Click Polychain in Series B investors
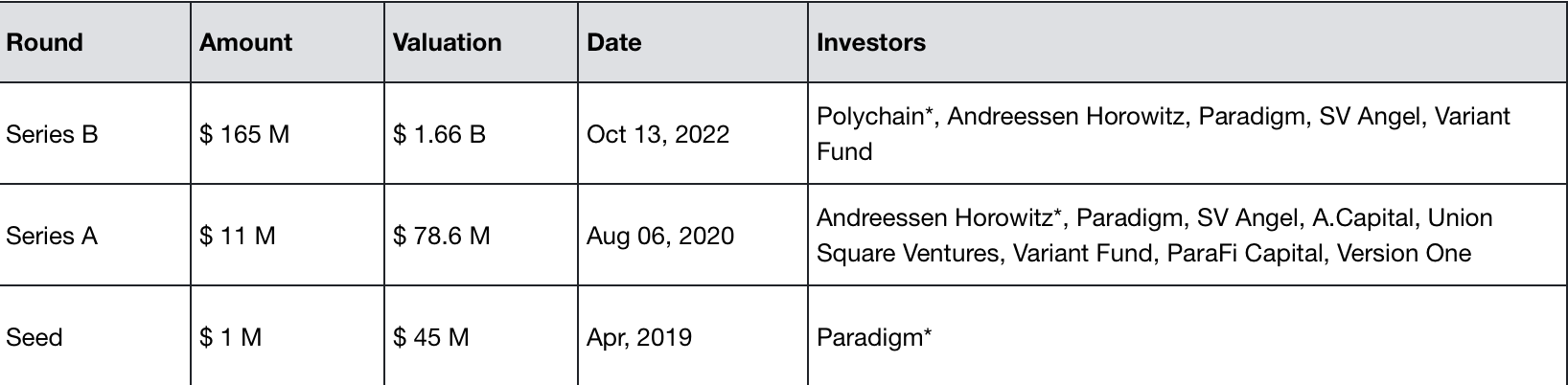This screenshot has width=1568, height=385. (872, 117)
